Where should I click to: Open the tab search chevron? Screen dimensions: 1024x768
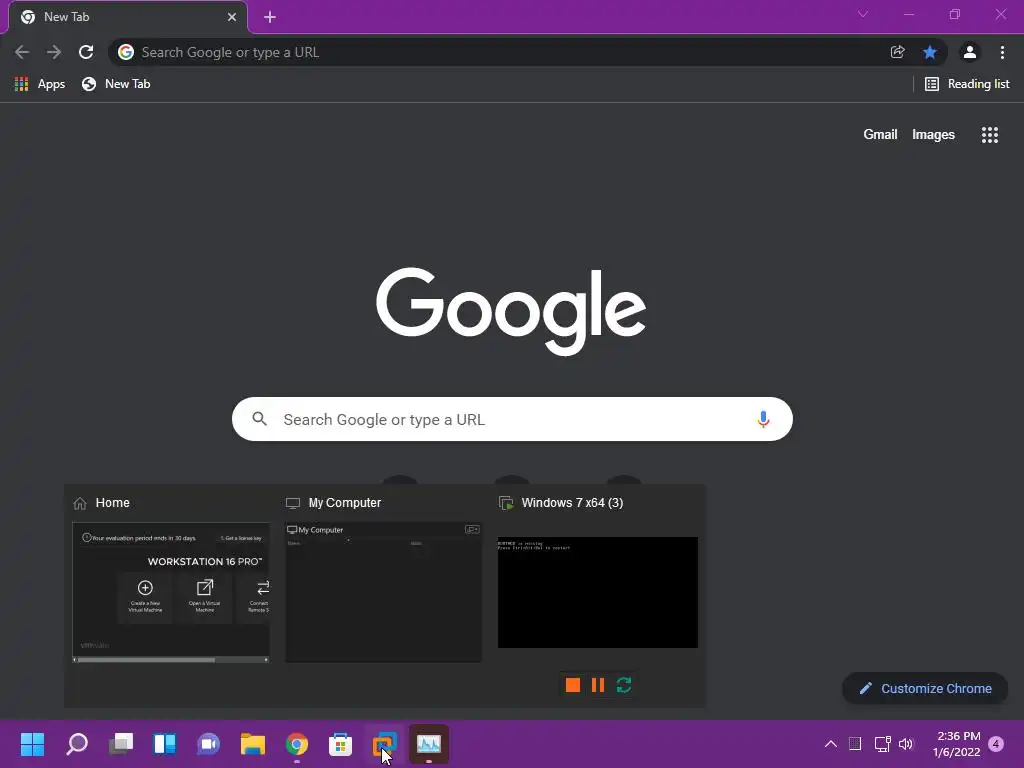click(x=863, y=14)
